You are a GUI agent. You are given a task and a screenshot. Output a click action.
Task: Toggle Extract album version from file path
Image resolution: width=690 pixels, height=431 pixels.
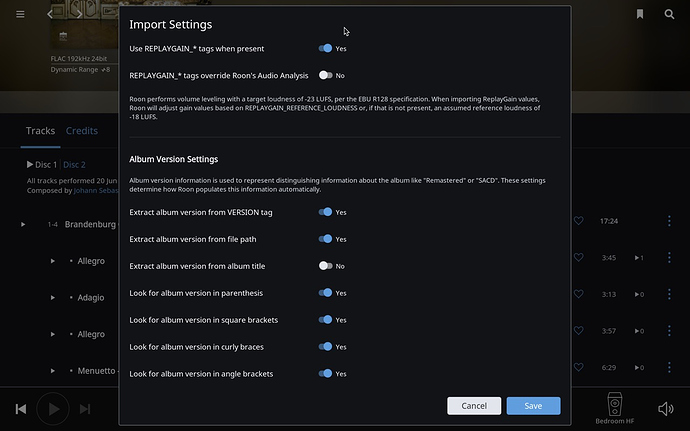[x=325, y=239]
